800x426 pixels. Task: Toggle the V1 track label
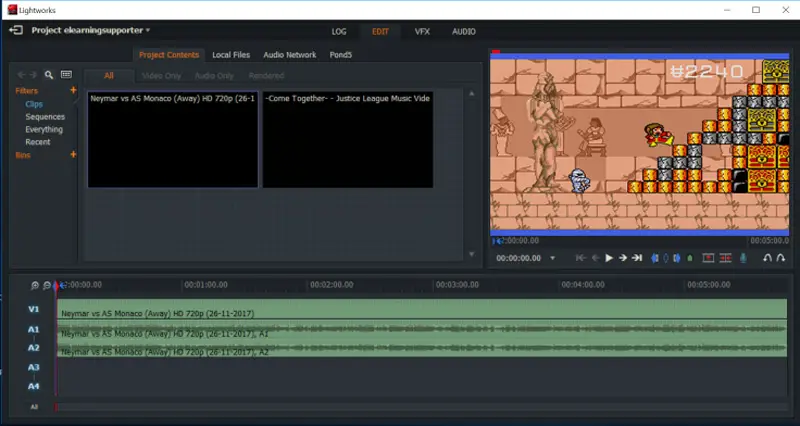point(33,309)
